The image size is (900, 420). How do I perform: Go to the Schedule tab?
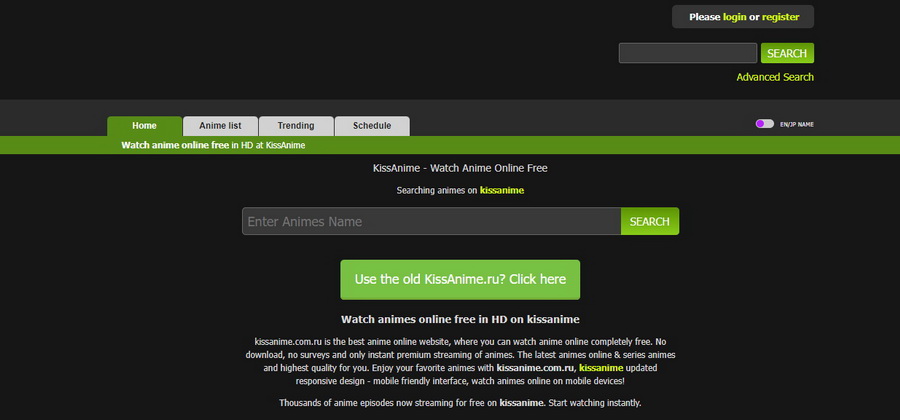371,126
